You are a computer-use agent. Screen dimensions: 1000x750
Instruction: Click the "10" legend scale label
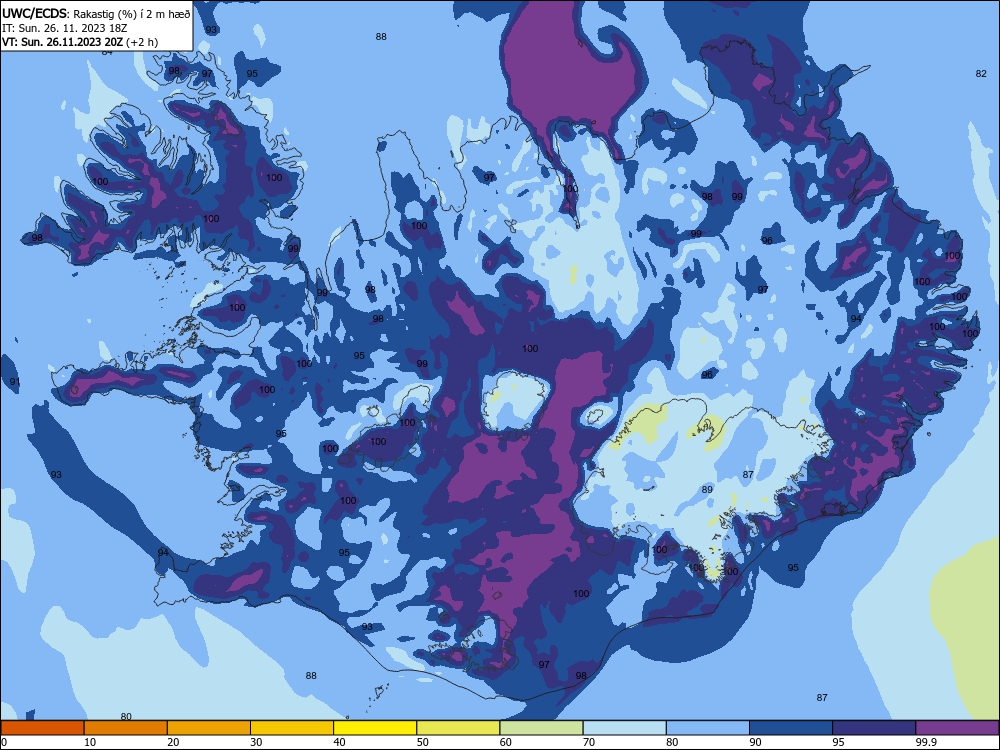pyautogui.click(x=90, y=742)
